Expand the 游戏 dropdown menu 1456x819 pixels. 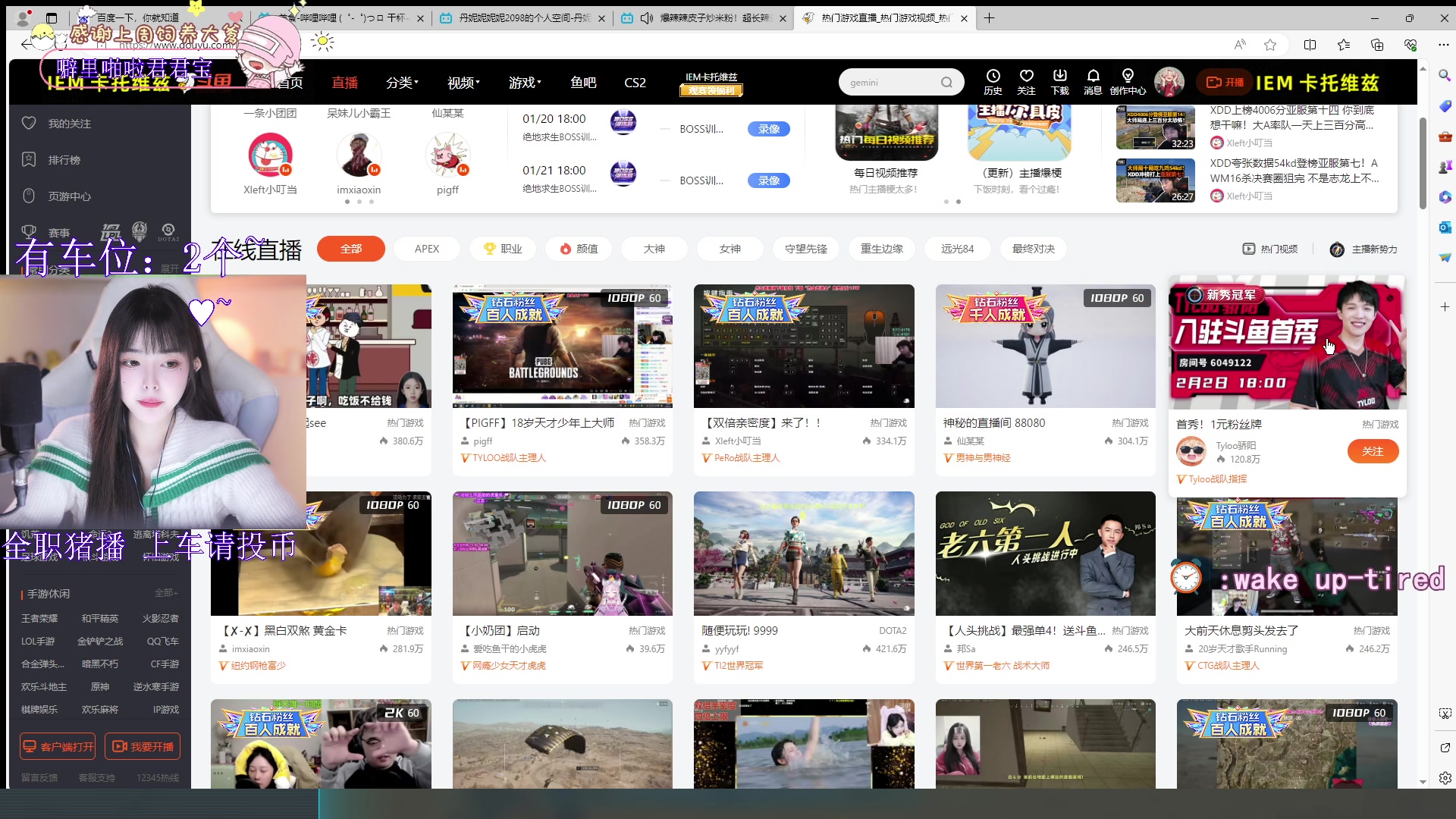point(524,83)
